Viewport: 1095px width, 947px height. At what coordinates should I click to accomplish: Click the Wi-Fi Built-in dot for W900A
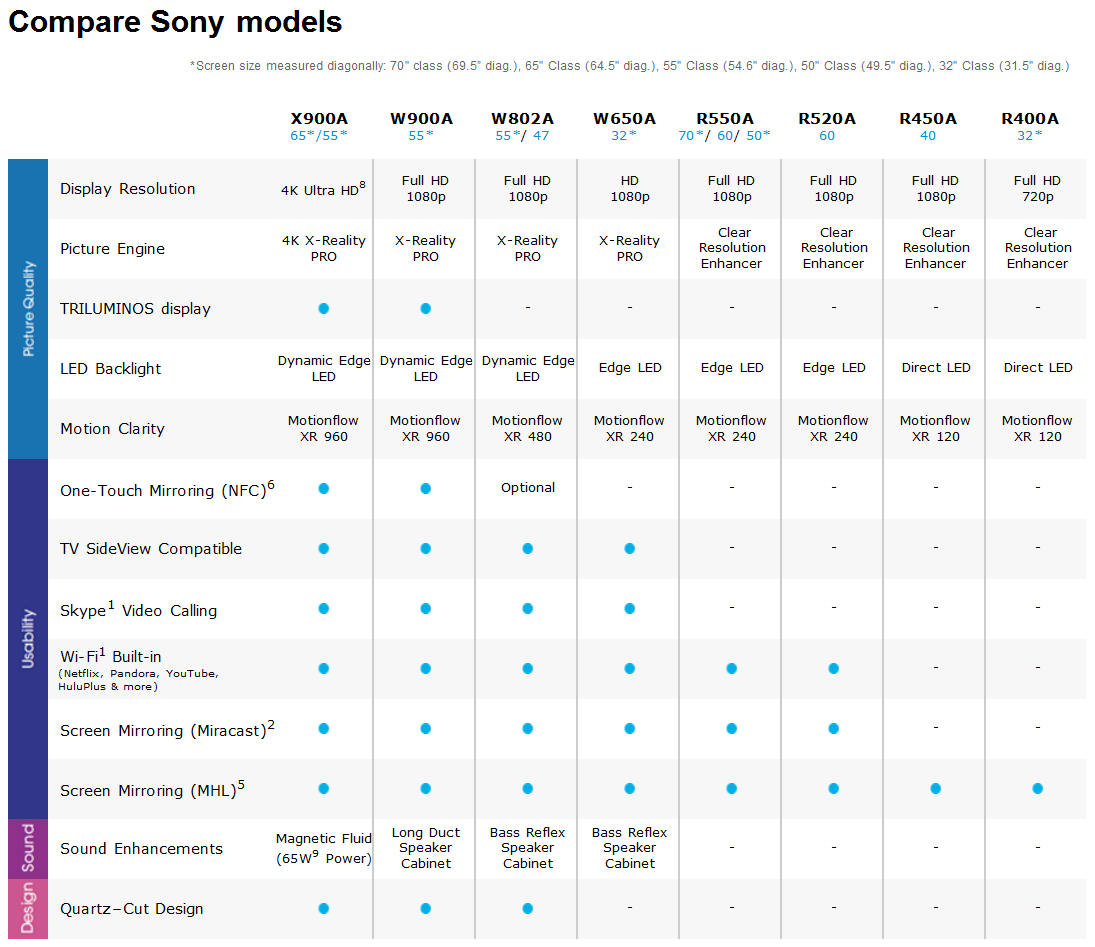click(425, 668)
